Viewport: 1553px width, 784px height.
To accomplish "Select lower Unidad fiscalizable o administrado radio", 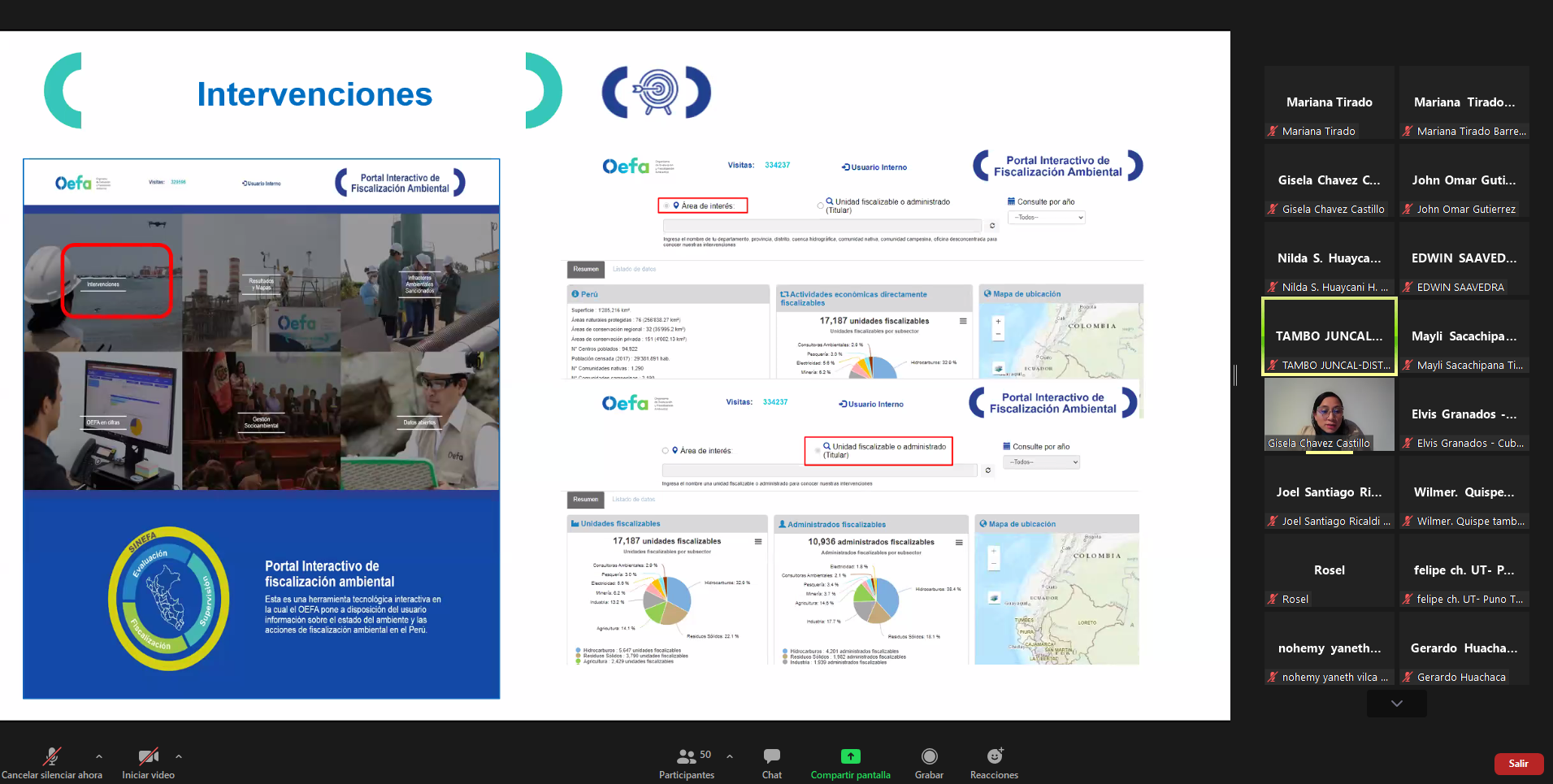I will click(818, 450).
